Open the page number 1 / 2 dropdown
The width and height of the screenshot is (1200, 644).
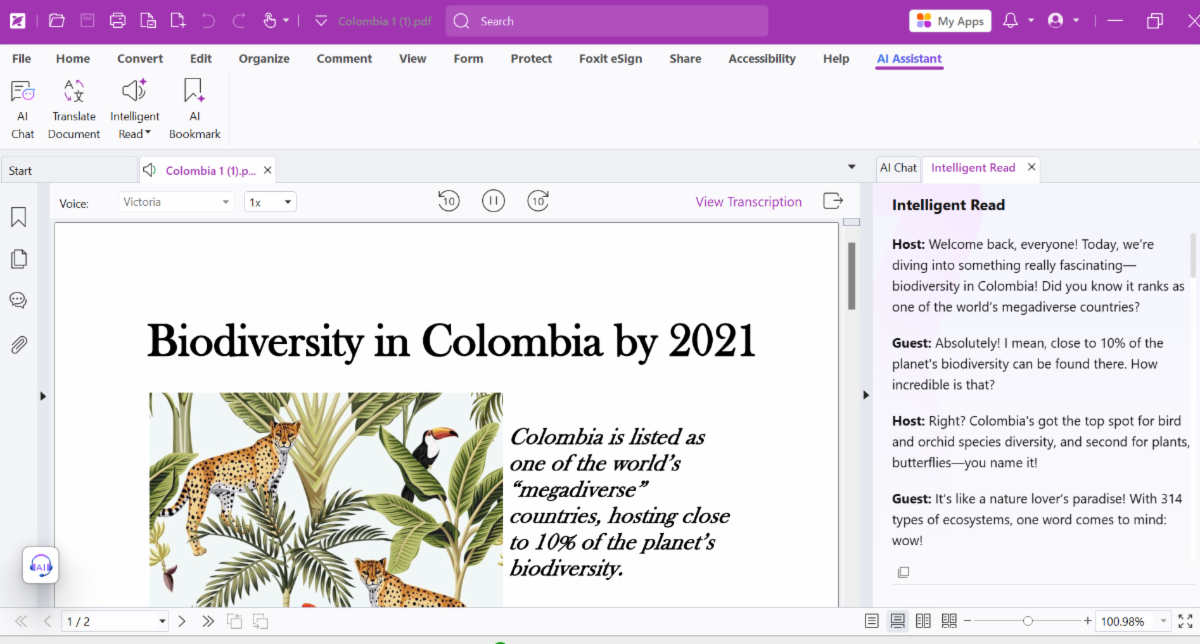[x=163, y=622]
